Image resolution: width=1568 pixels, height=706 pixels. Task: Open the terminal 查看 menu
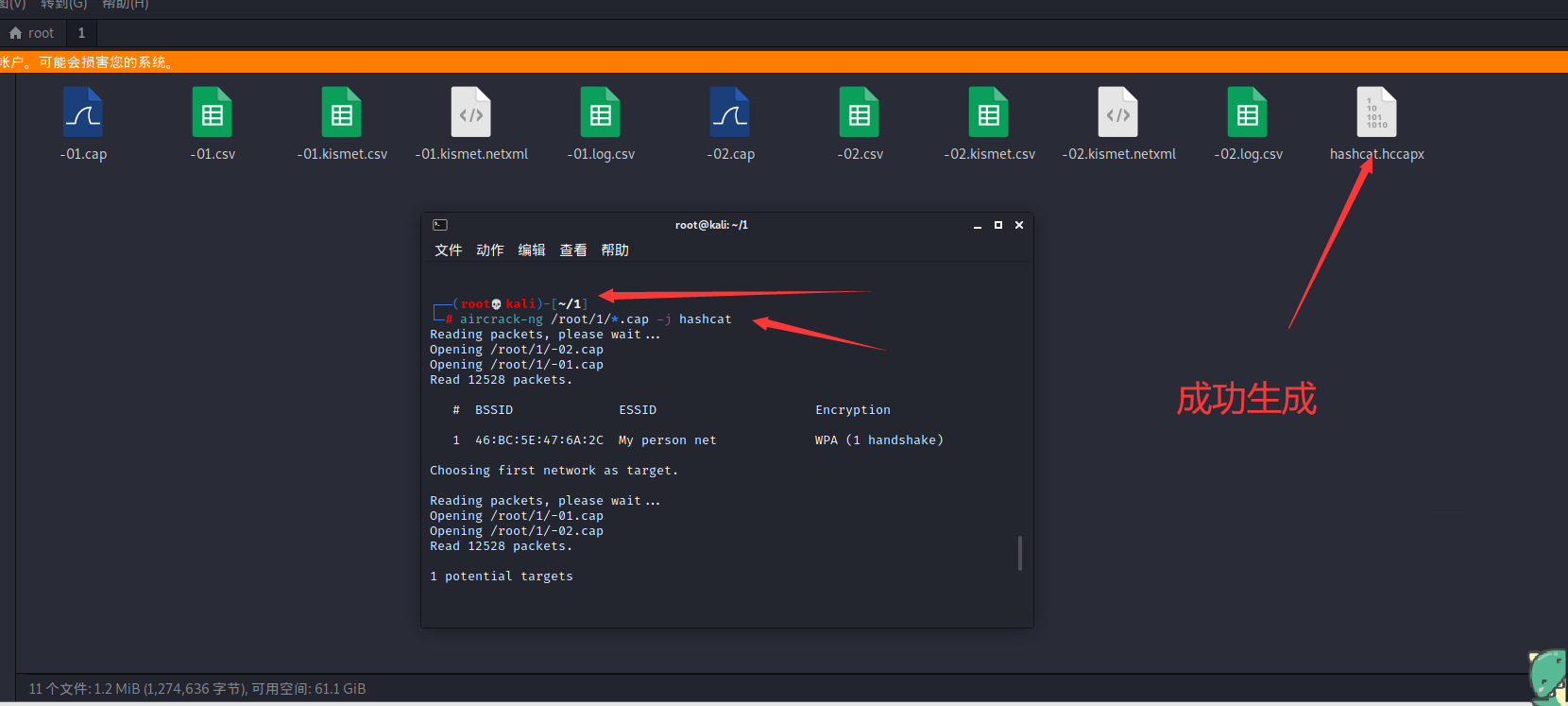pos(573,250)
